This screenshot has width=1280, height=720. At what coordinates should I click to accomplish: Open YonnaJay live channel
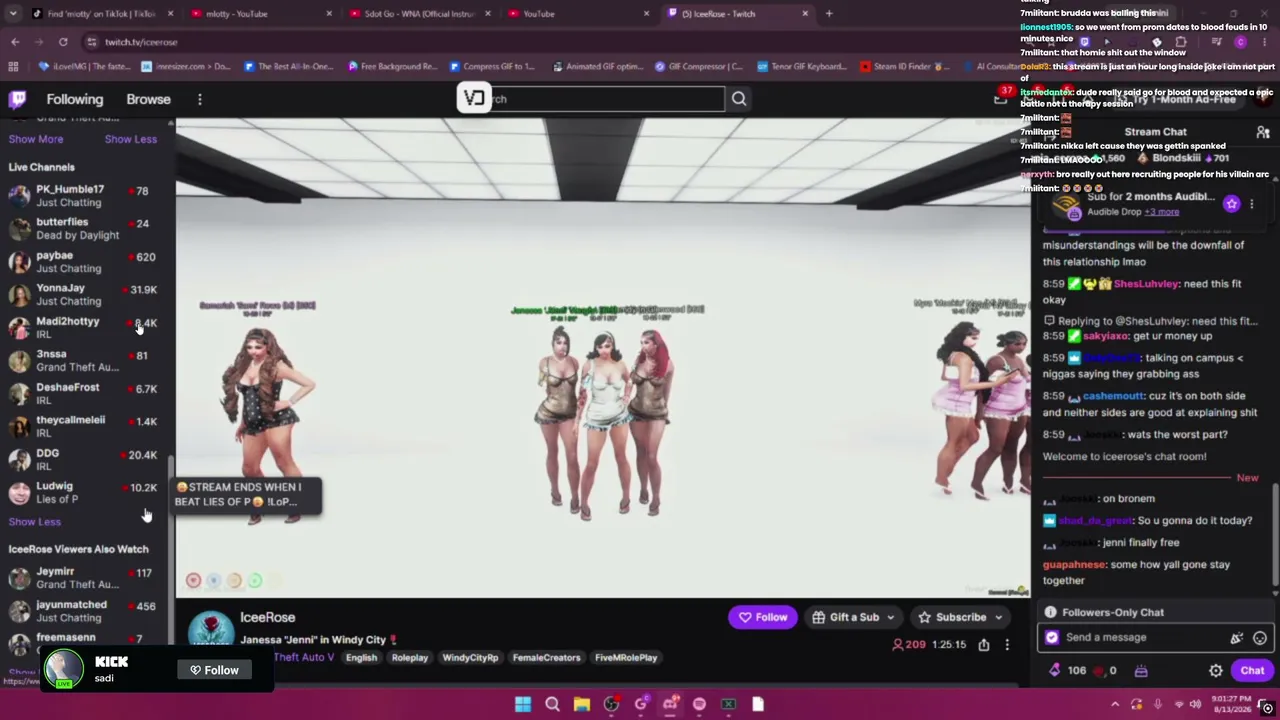(87, 295)
